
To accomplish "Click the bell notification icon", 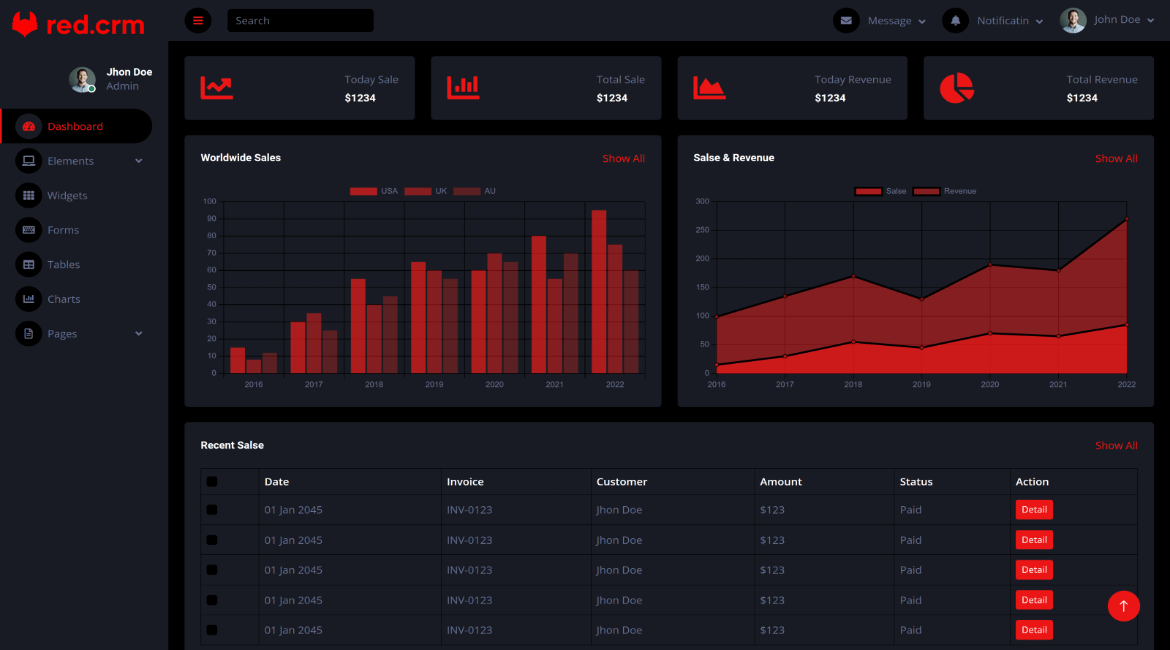I will [955, 20].
